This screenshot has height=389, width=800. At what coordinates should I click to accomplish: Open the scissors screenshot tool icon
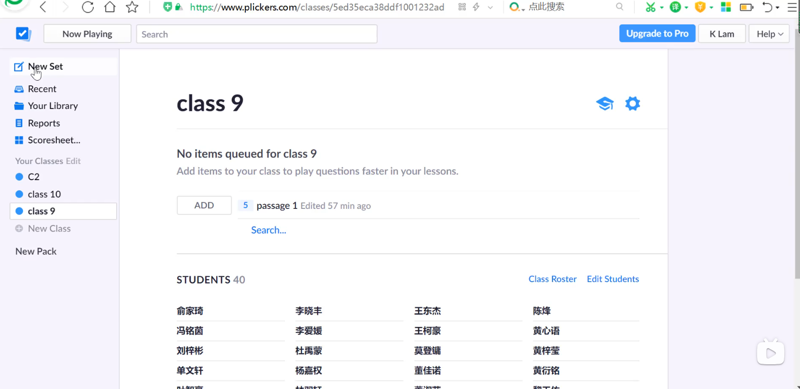[650, 7]
